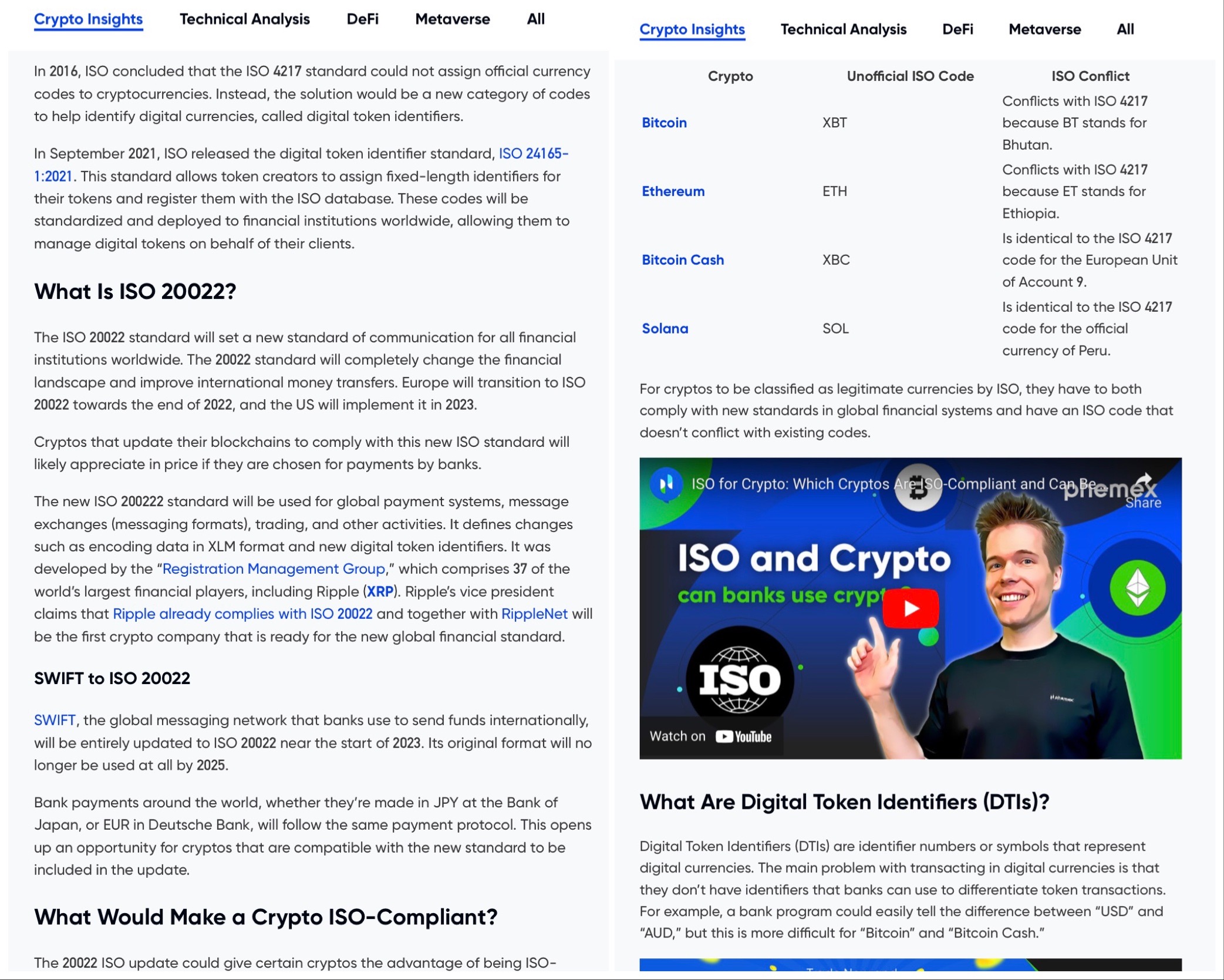Open the Bitcoin table link
This screenshot has height=980, width=1224.
[664, 123]
